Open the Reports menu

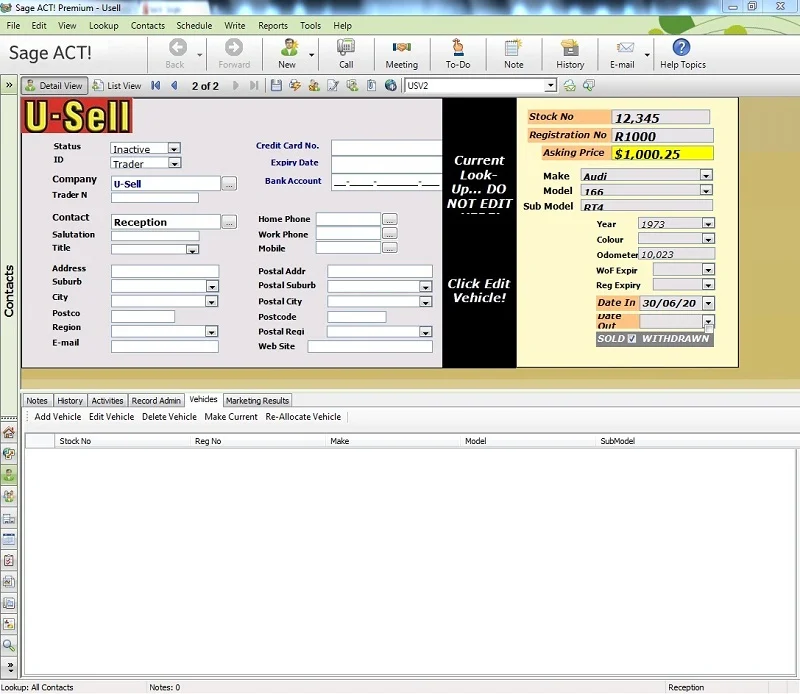pos(272,26)
